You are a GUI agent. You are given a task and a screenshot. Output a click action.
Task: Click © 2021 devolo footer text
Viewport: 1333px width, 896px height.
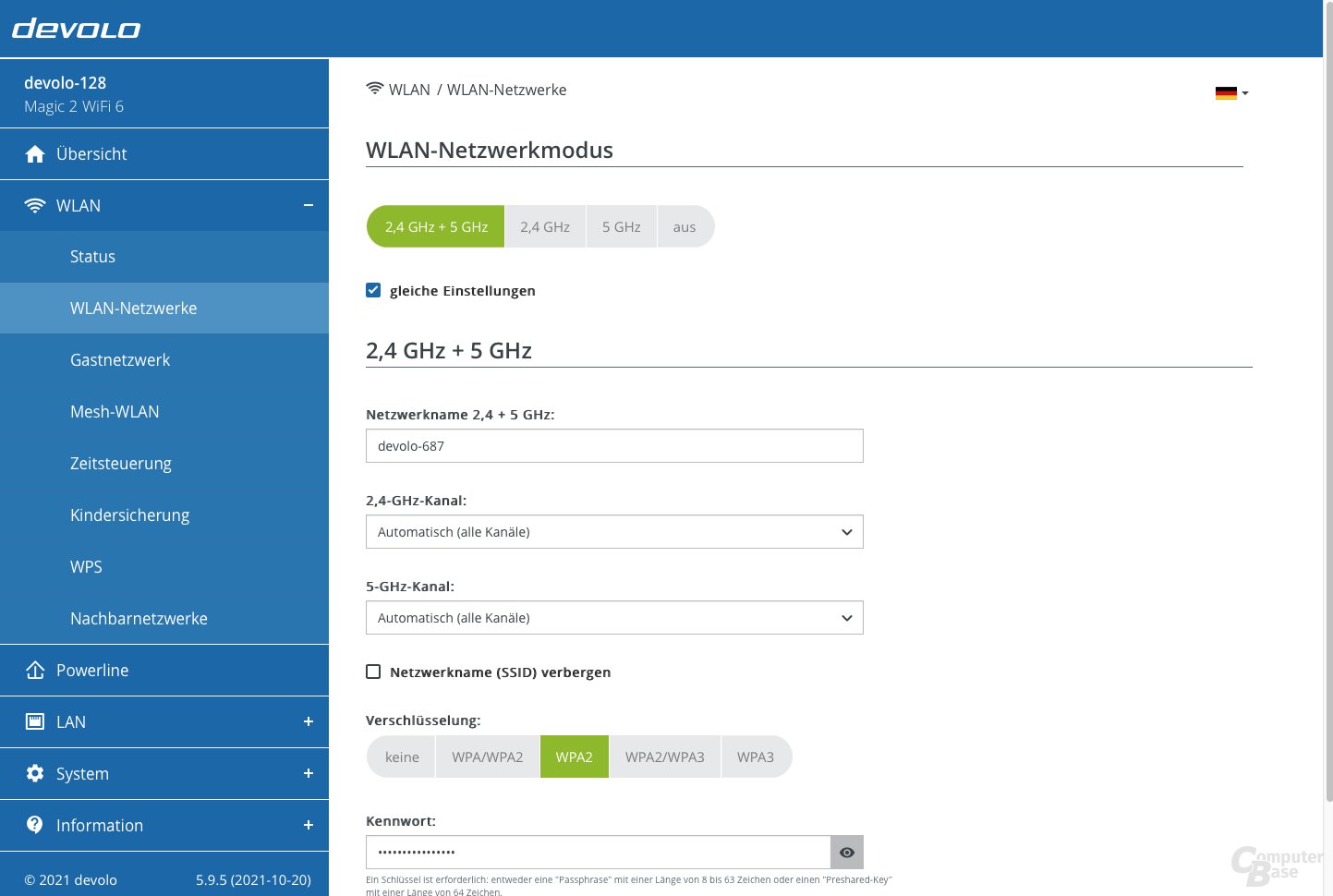tap(70, 880)
